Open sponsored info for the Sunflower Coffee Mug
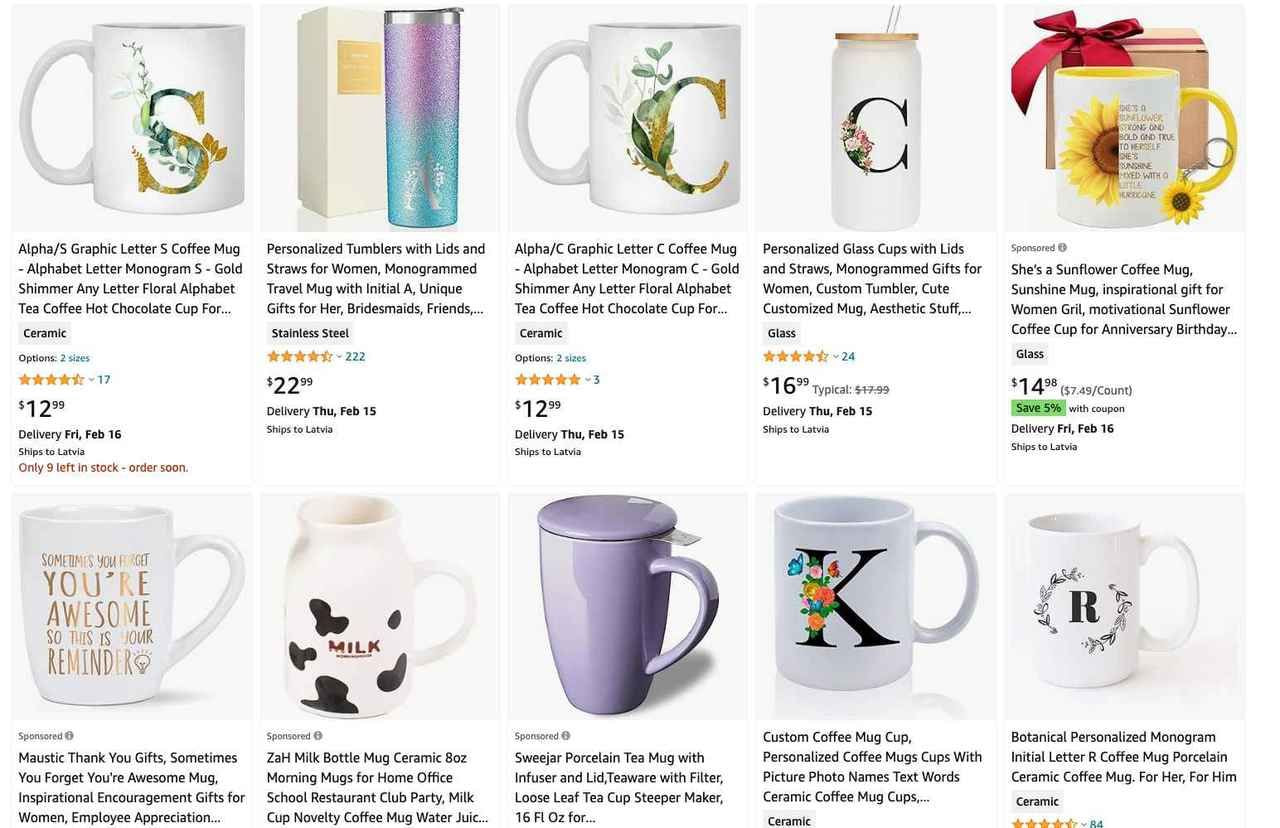This screenshot has width=1280, height=828. tap(1060, 246)
